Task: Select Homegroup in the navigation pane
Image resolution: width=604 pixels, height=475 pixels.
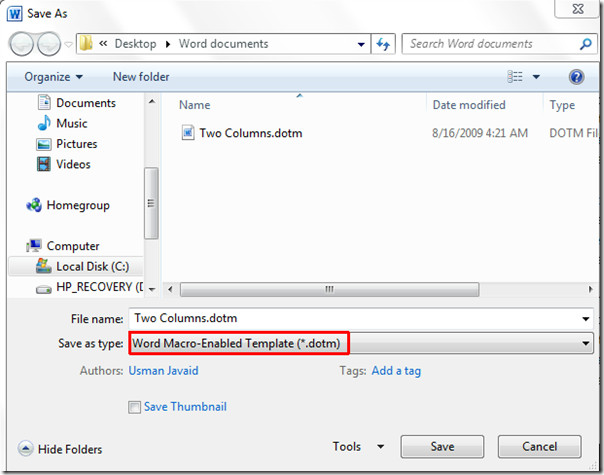Action: pyautogui.click(x=78, y=205)
